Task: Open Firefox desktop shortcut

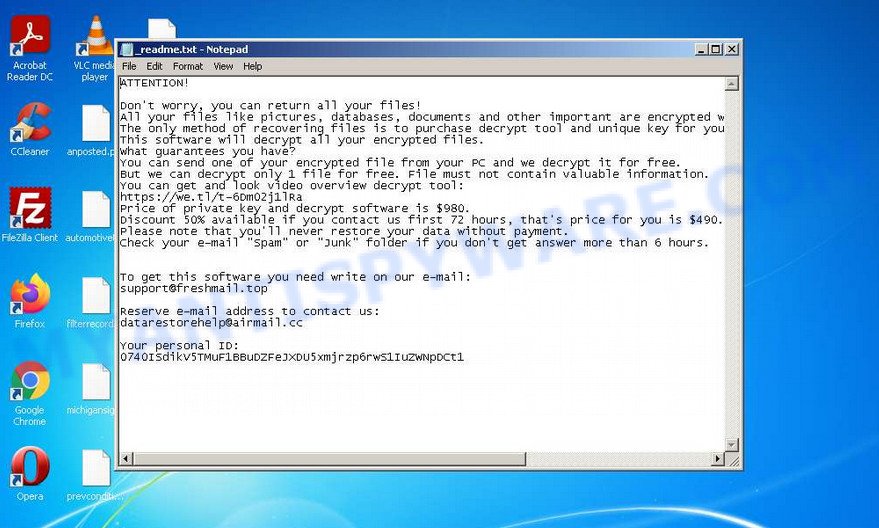Action: coord(30,301)
